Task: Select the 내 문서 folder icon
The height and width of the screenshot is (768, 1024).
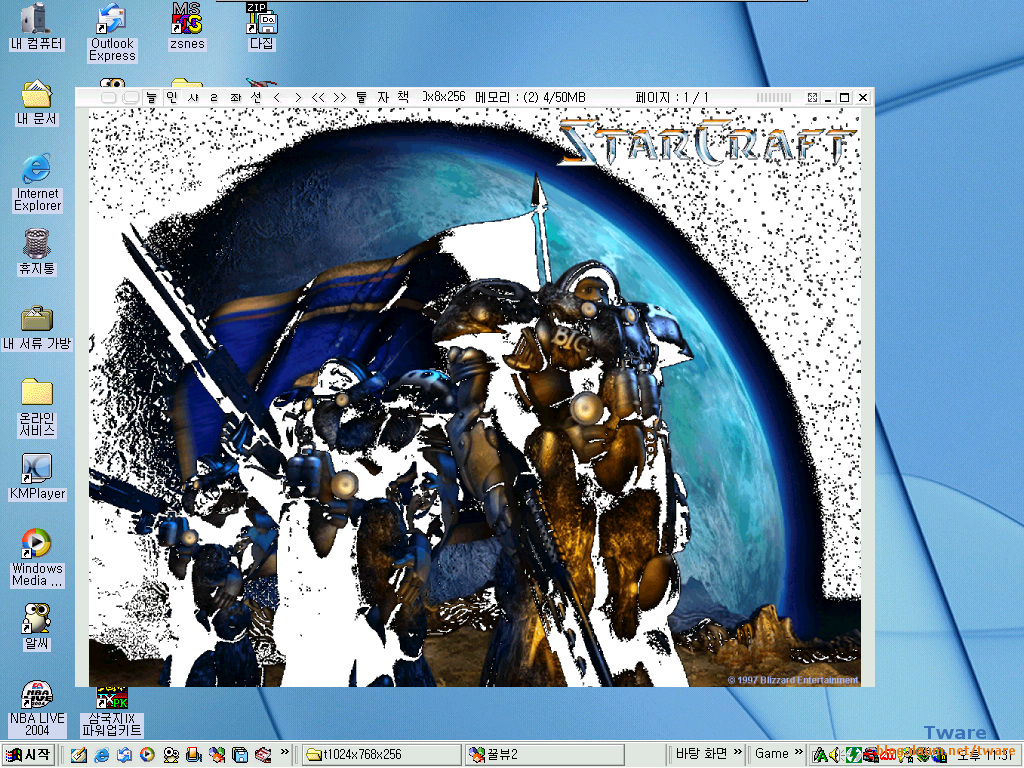Action: pos(37,103)
